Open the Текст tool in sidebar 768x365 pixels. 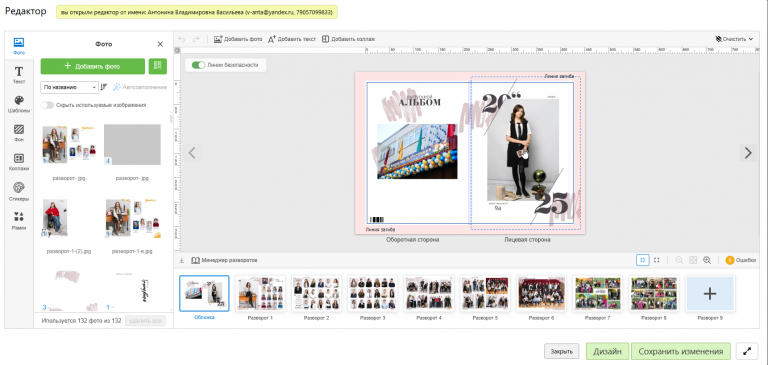(19, 75)
